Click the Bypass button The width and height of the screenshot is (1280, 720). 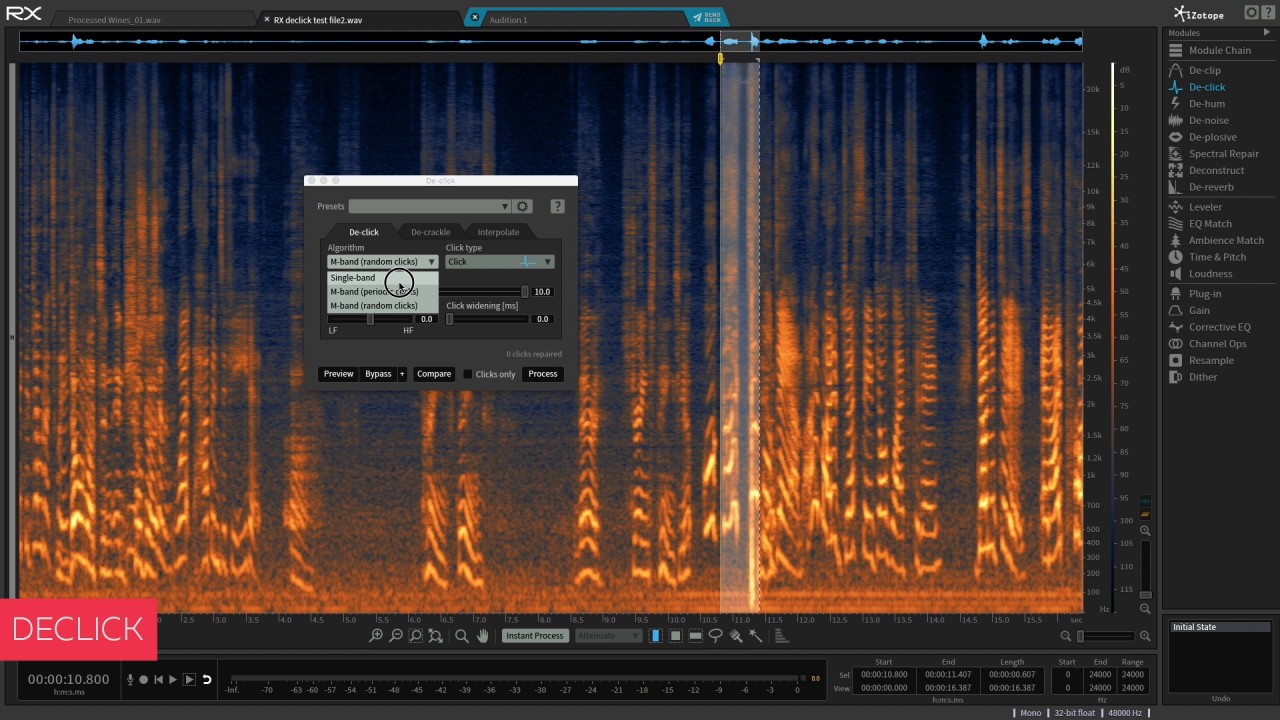point(378,374)
